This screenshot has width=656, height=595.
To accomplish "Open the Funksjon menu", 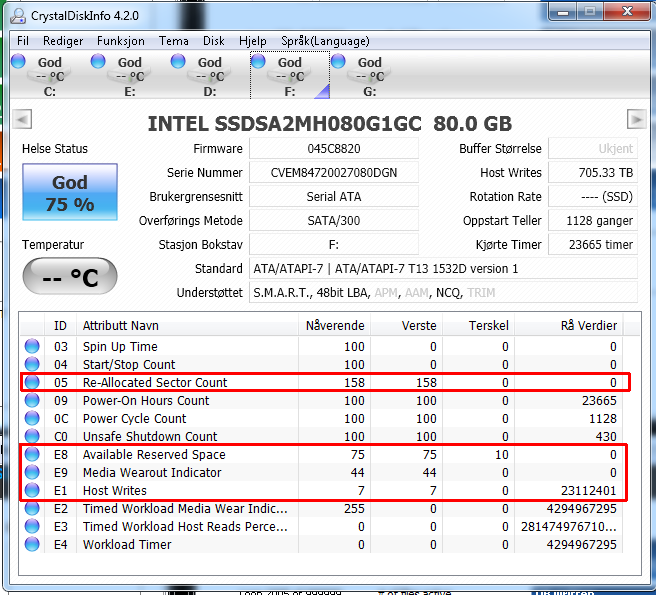I will tap(120, 41).
